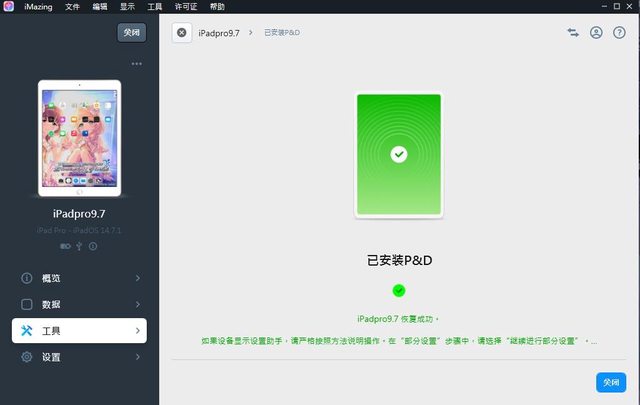Screen dimensions: 640x405
Task: Open the 工具 menu in menu bar
Action: [155, 7]
